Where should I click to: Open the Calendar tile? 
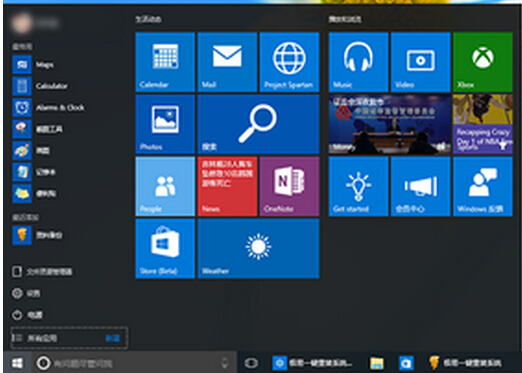coord(165,62)
